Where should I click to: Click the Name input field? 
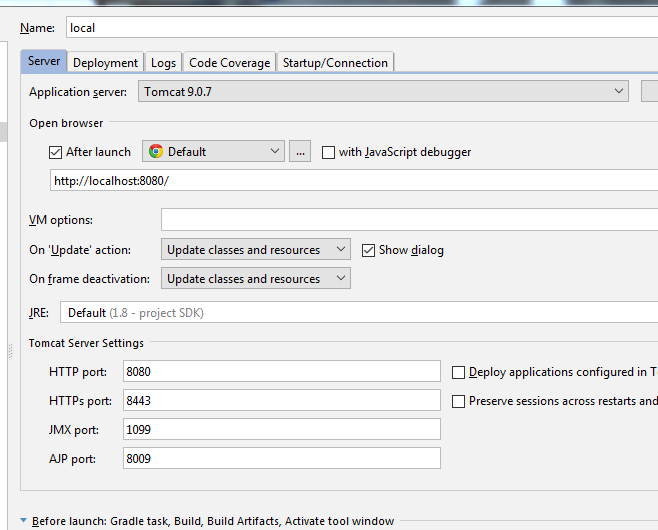pos(362,27)
